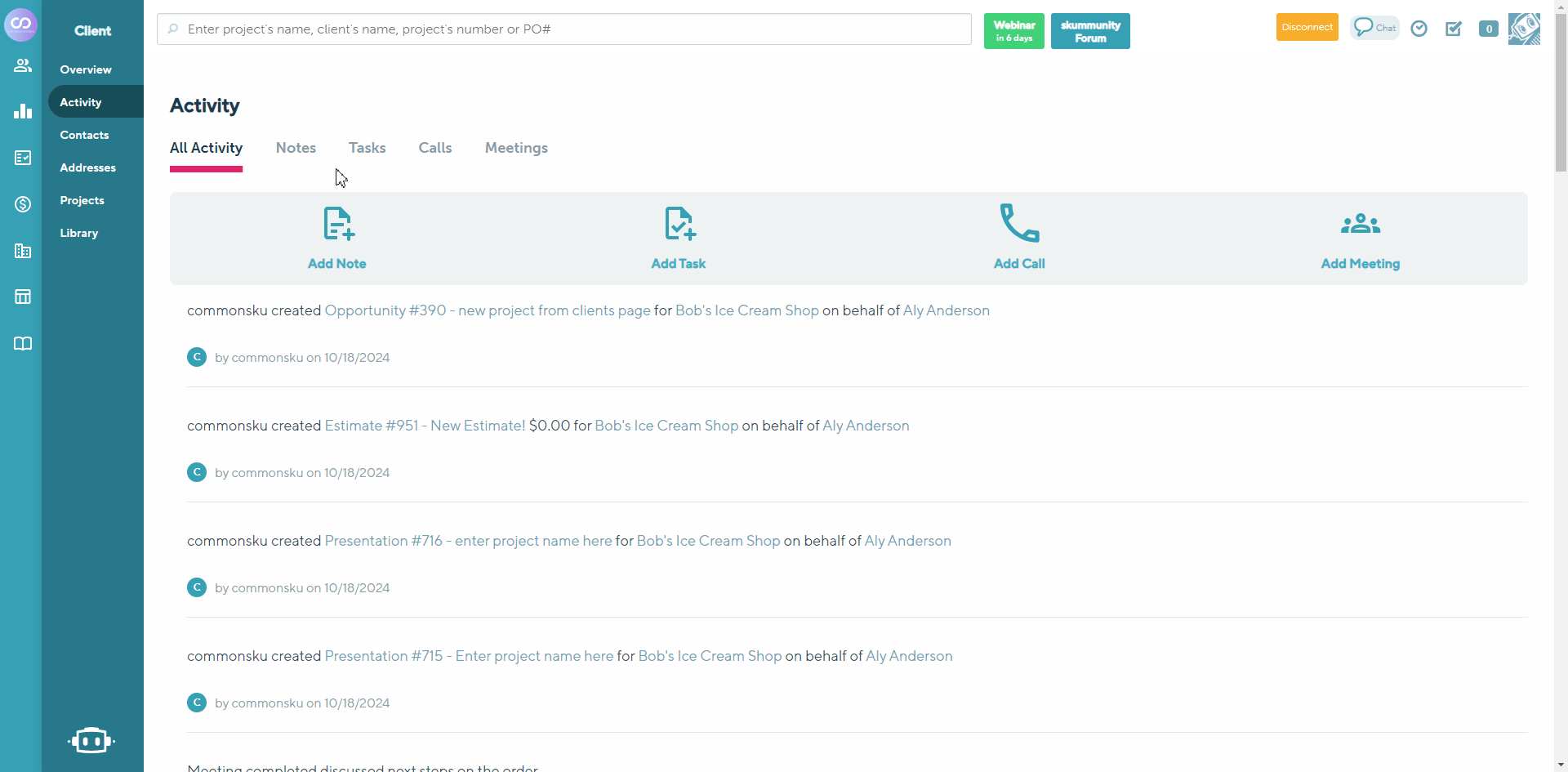Click the robot avatar in the top-right corner

point(1524,29)
